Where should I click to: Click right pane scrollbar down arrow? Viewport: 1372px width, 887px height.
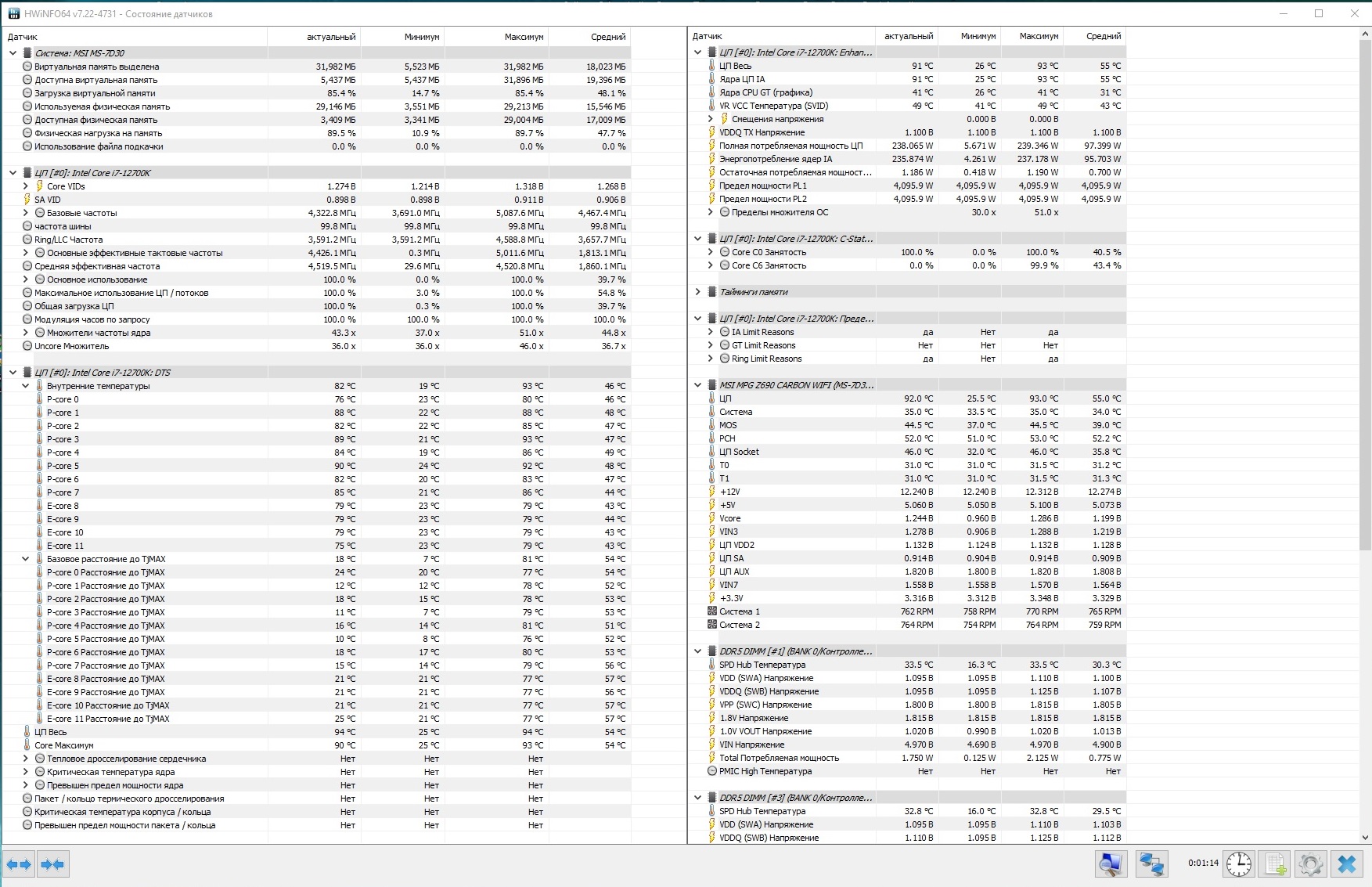[x=1365, y=837]
